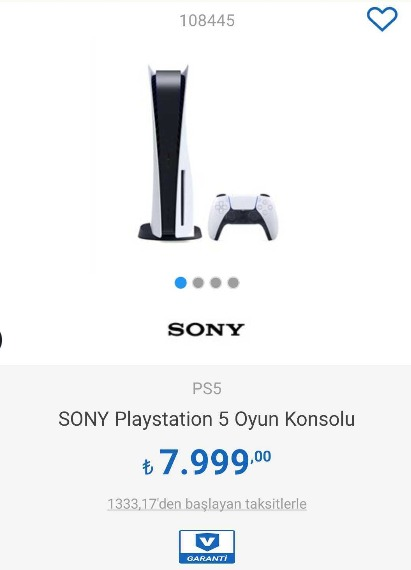Select the PS5 category label
411x570 pixels.
[x=207, y=389]
